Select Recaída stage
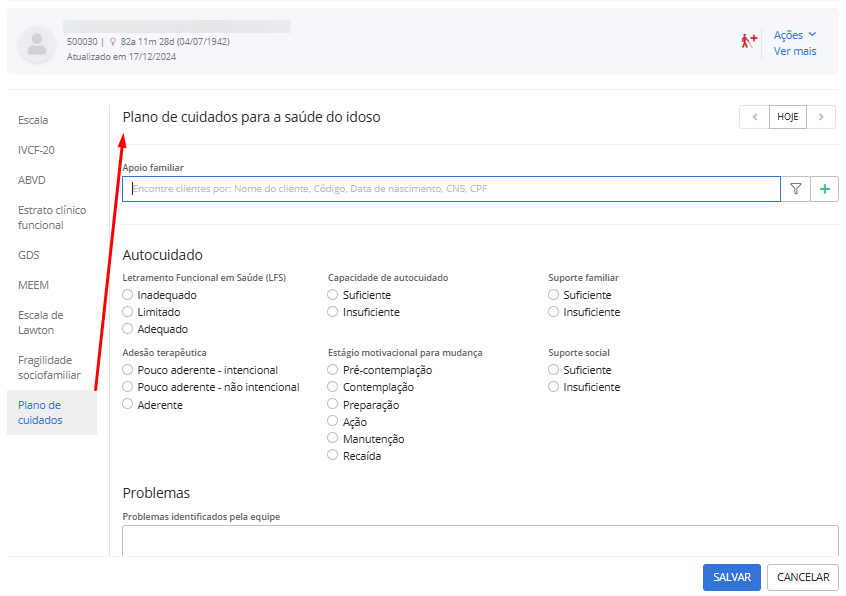Image resolution: width=846 pixels, height=596 pixels. point(332,455)
